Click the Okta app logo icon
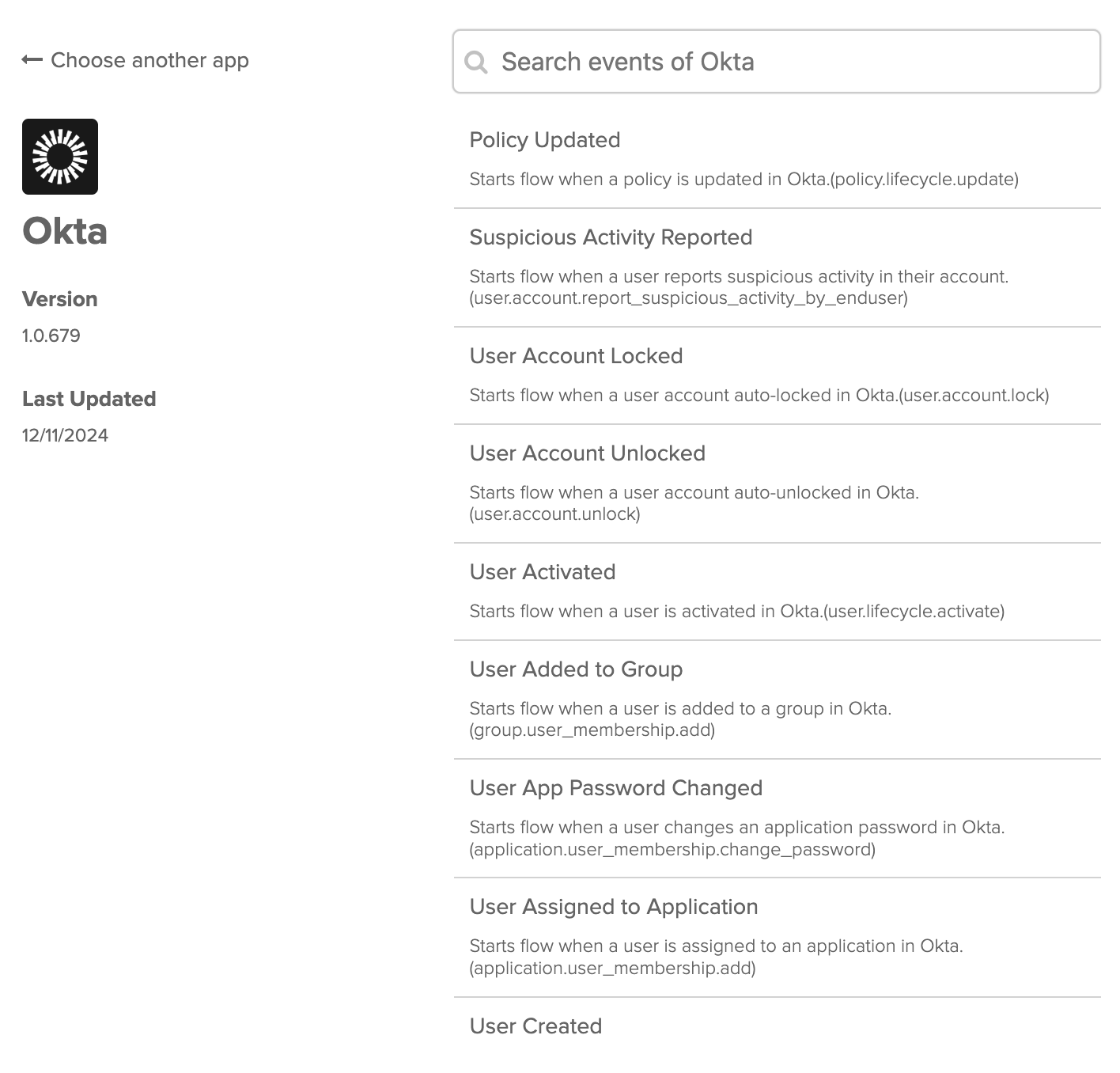1120x1073 pixels. [x=59, y=156]
